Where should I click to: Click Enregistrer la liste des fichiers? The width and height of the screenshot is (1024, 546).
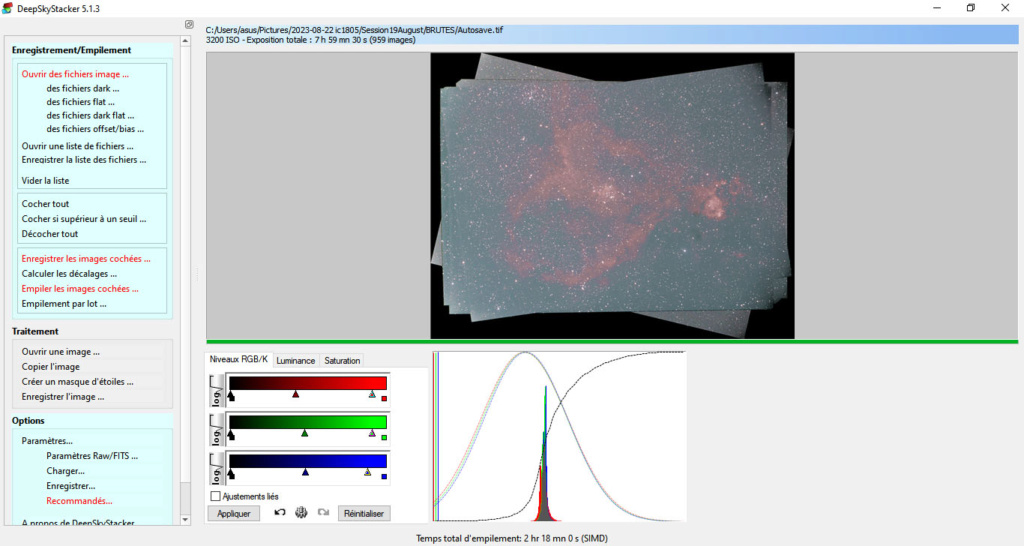point(84,159)
